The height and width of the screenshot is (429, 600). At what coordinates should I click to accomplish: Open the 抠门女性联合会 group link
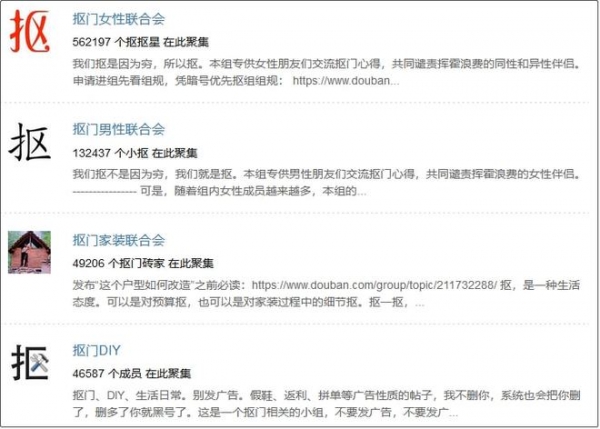[x=119, y=19]
